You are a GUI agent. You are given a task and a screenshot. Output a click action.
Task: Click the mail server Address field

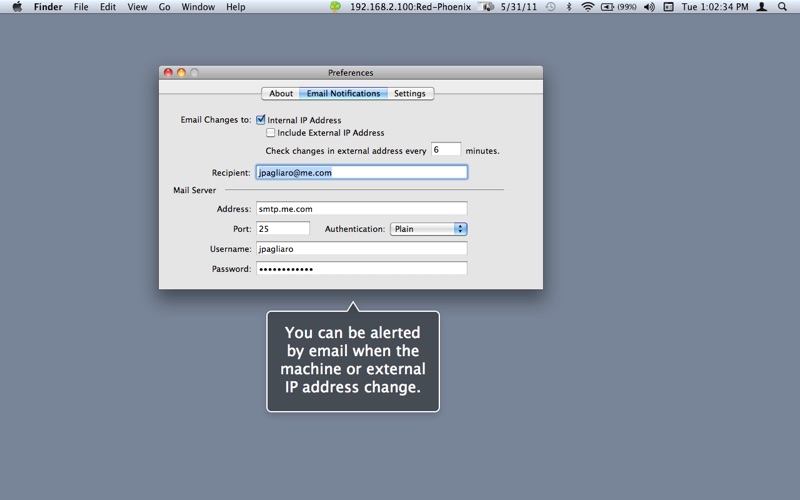361,209
